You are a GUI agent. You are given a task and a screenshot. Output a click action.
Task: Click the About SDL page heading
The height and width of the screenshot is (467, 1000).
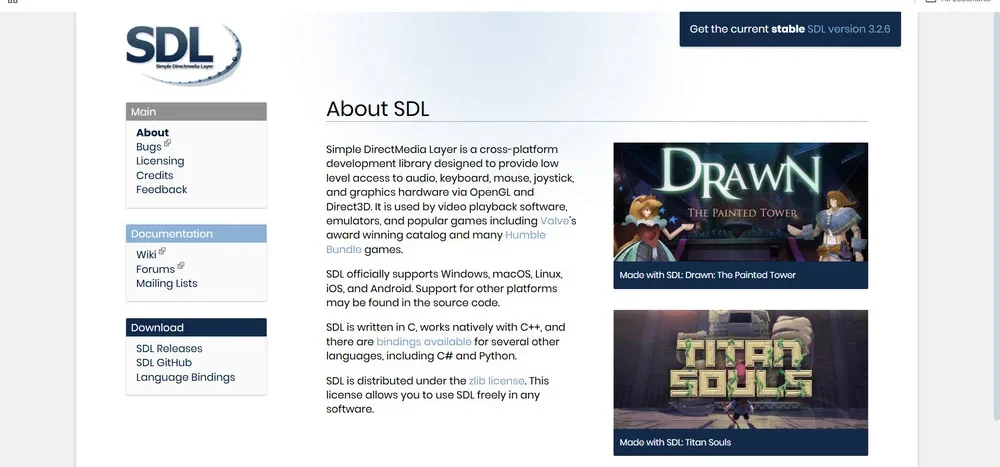pyautogui.click(x=378, y=108)
